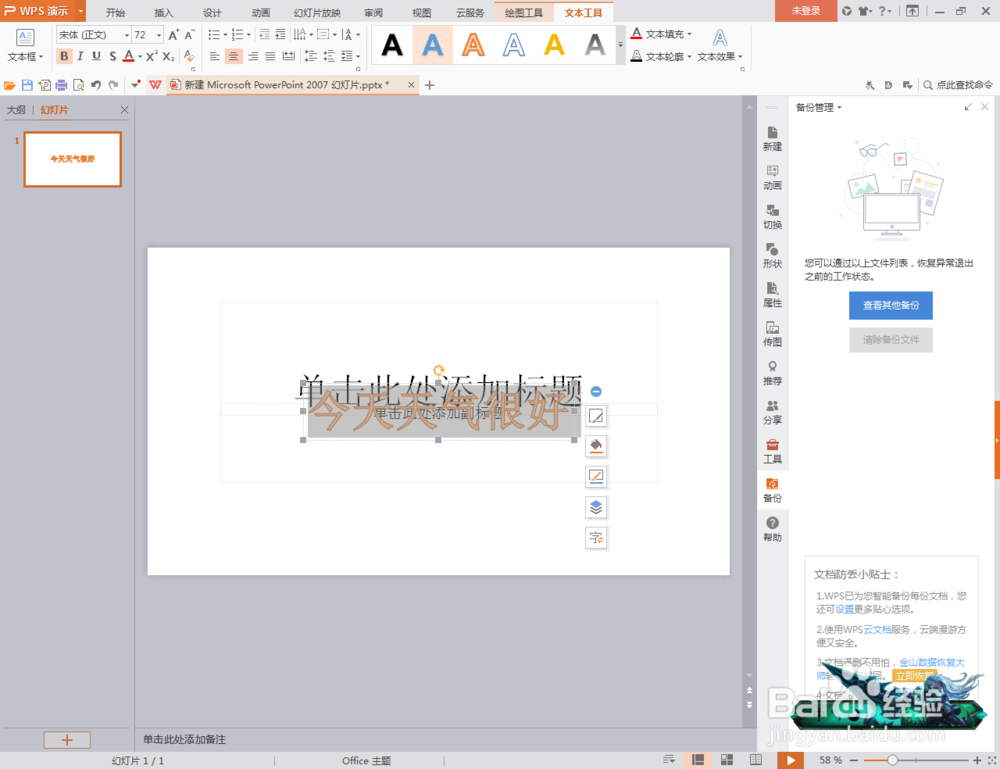Undo the last action
This screenshot has height=769, width=1000.
[96, 85]
